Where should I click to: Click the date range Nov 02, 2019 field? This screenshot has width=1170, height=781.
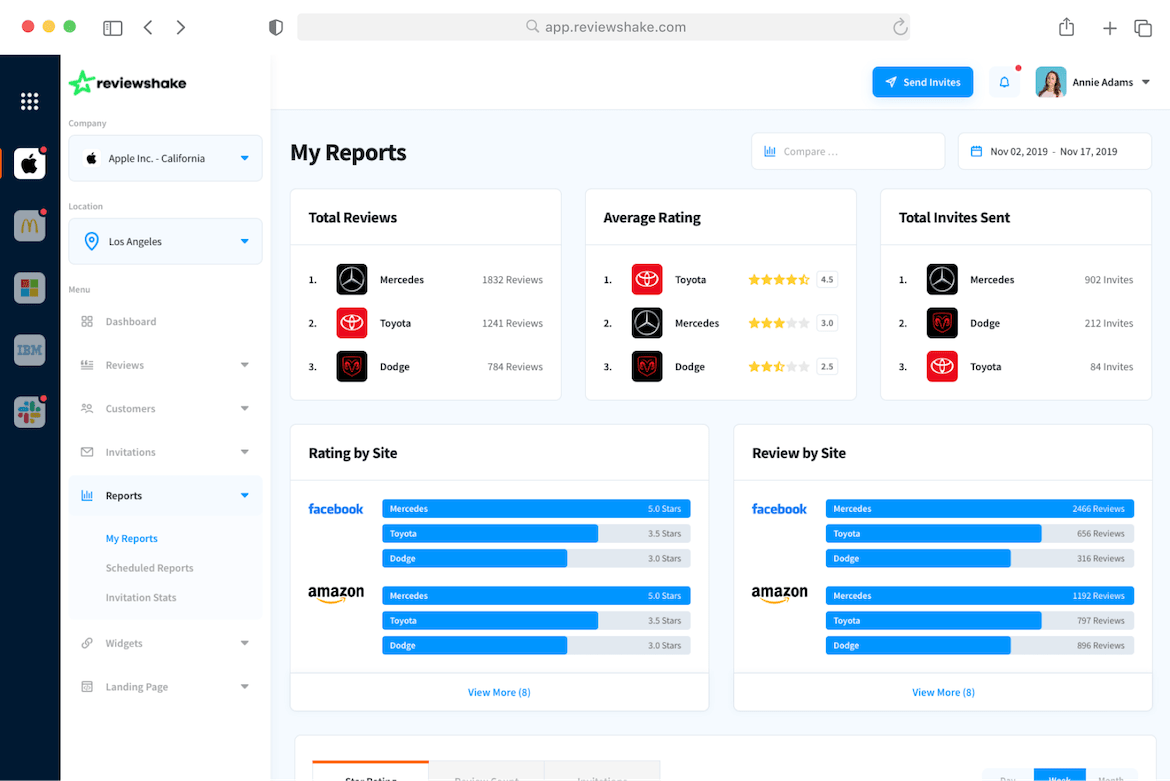click(1054, 151)
